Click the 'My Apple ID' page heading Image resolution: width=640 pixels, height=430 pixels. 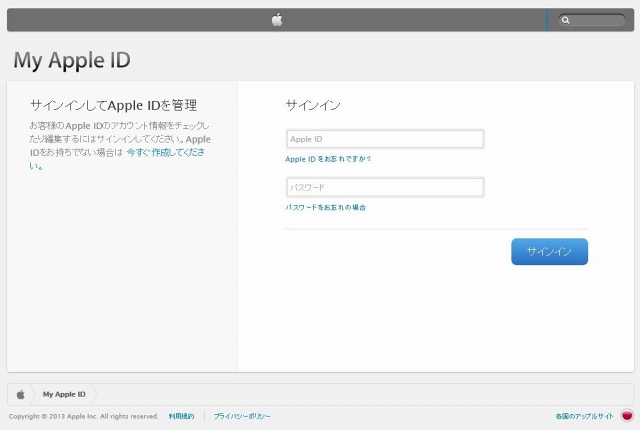[72, 60]
